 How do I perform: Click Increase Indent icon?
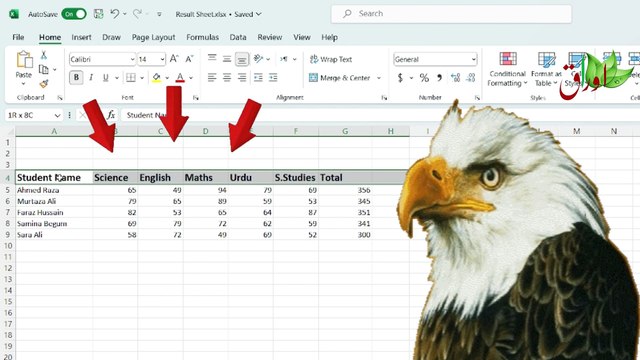coord(273,77)
